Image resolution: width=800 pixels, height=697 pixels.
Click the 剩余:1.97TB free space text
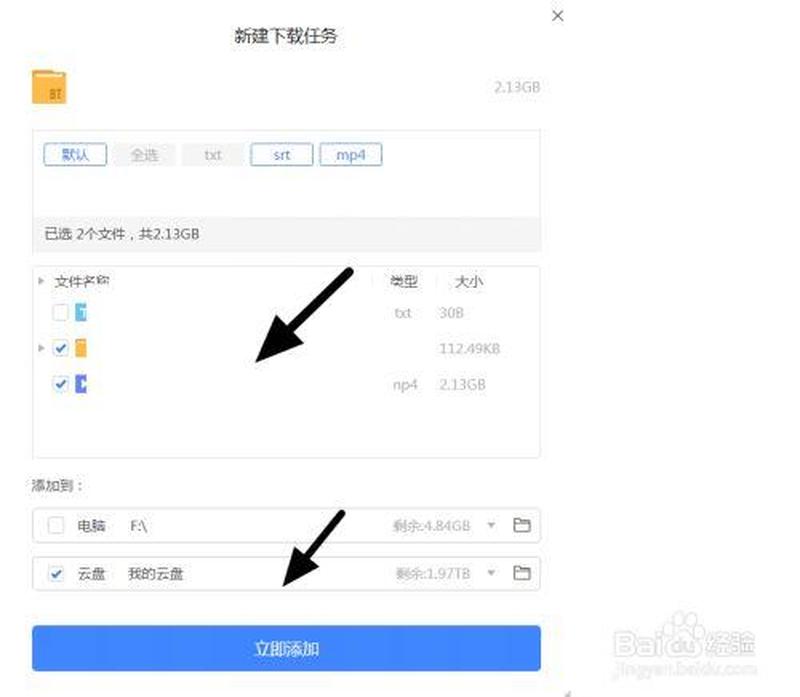[x=433, y=574]
